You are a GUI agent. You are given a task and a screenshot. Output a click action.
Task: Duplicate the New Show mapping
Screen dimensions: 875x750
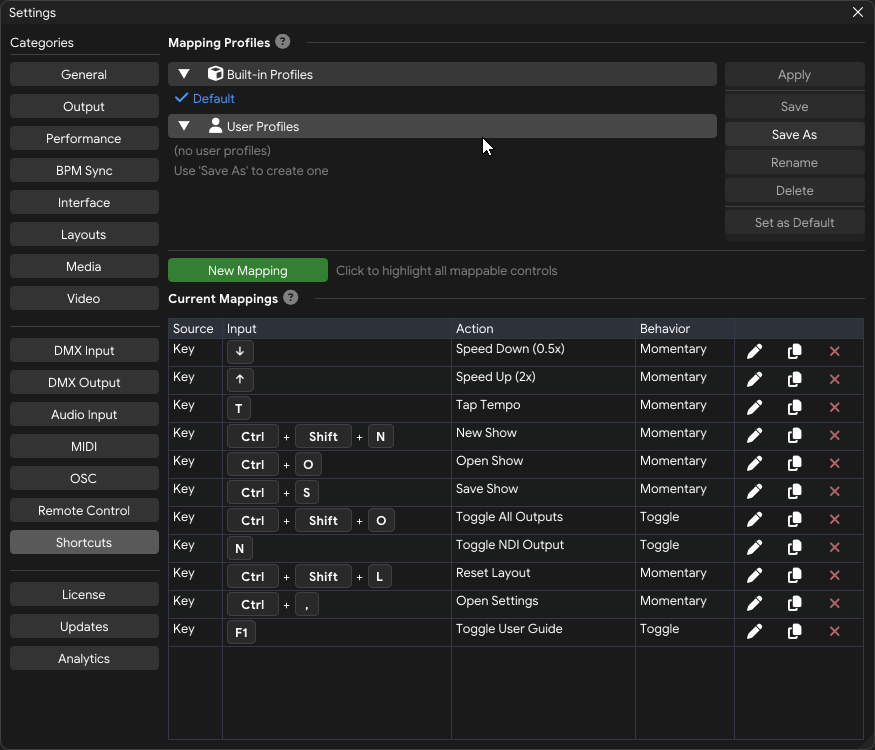[795, 435]
